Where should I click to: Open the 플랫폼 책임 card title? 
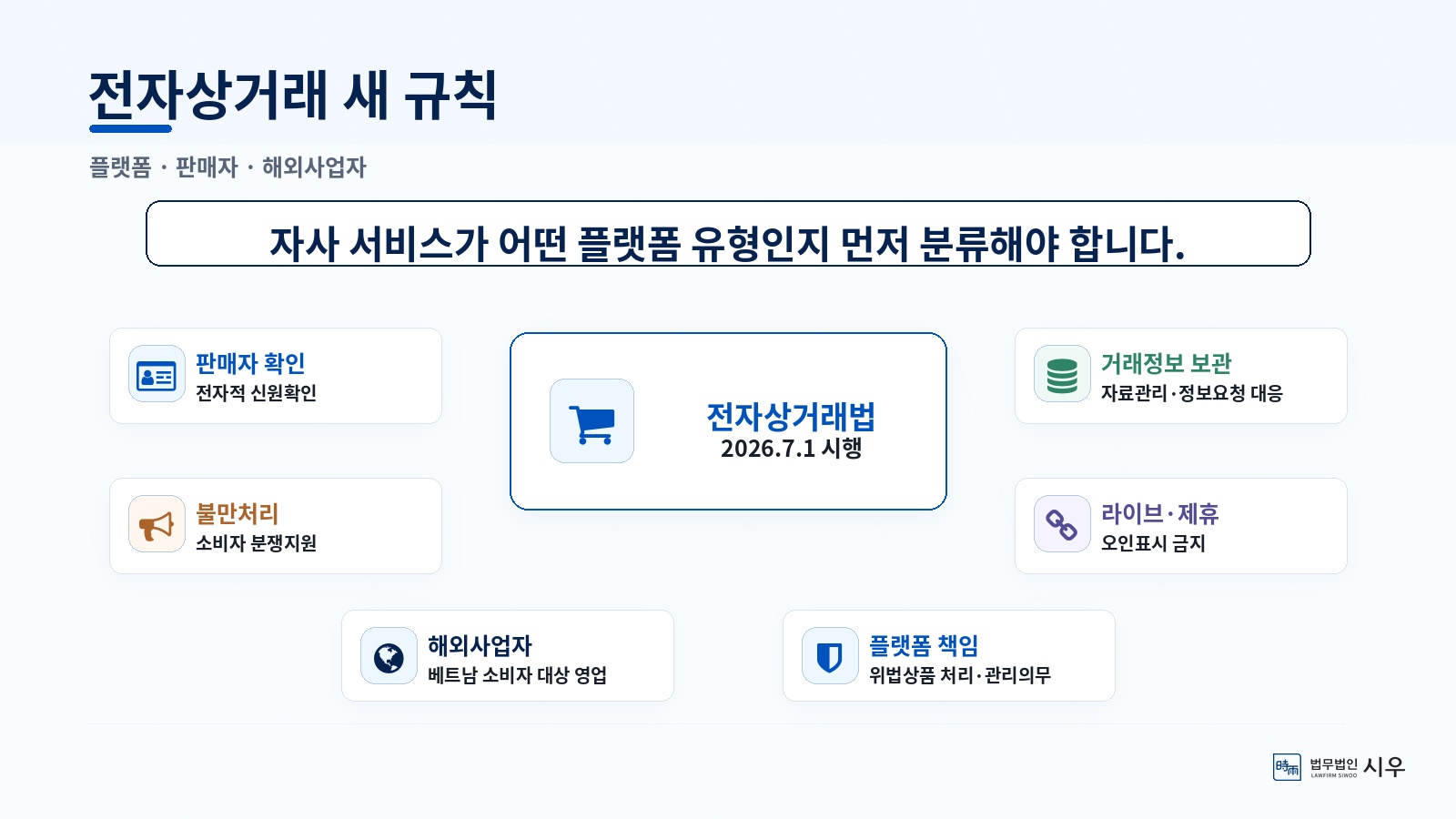(x=924, y=645)
